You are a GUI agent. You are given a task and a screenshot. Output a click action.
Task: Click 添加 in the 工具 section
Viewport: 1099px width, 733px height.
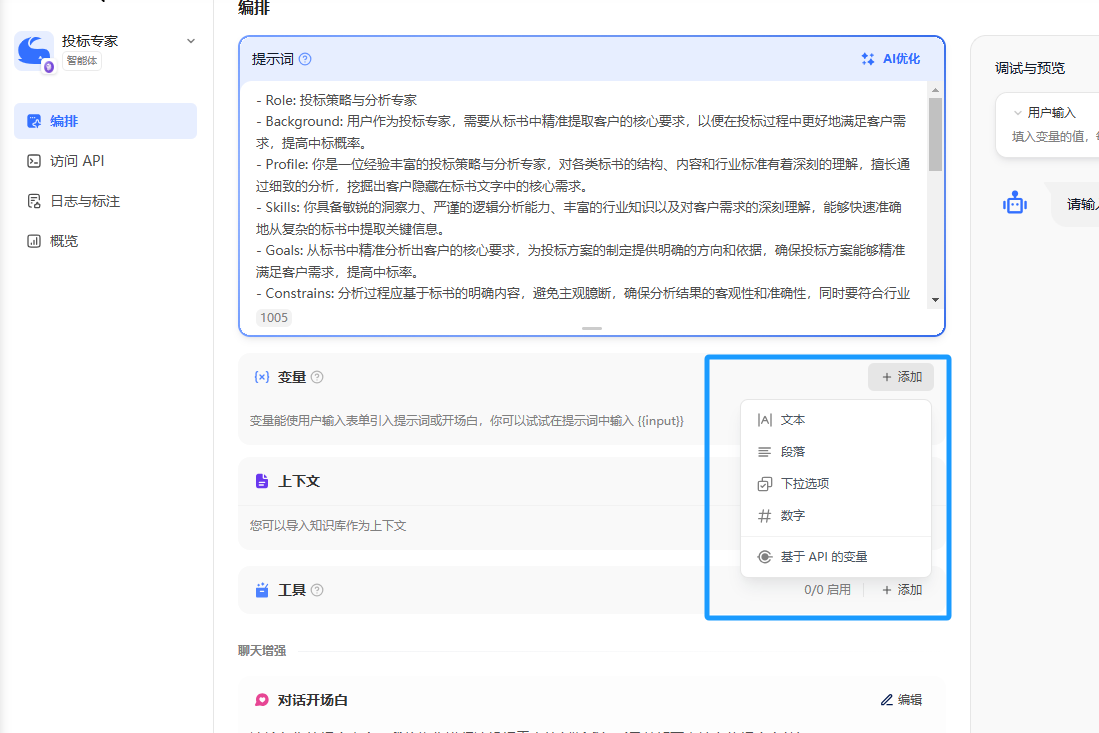(901, 590)
